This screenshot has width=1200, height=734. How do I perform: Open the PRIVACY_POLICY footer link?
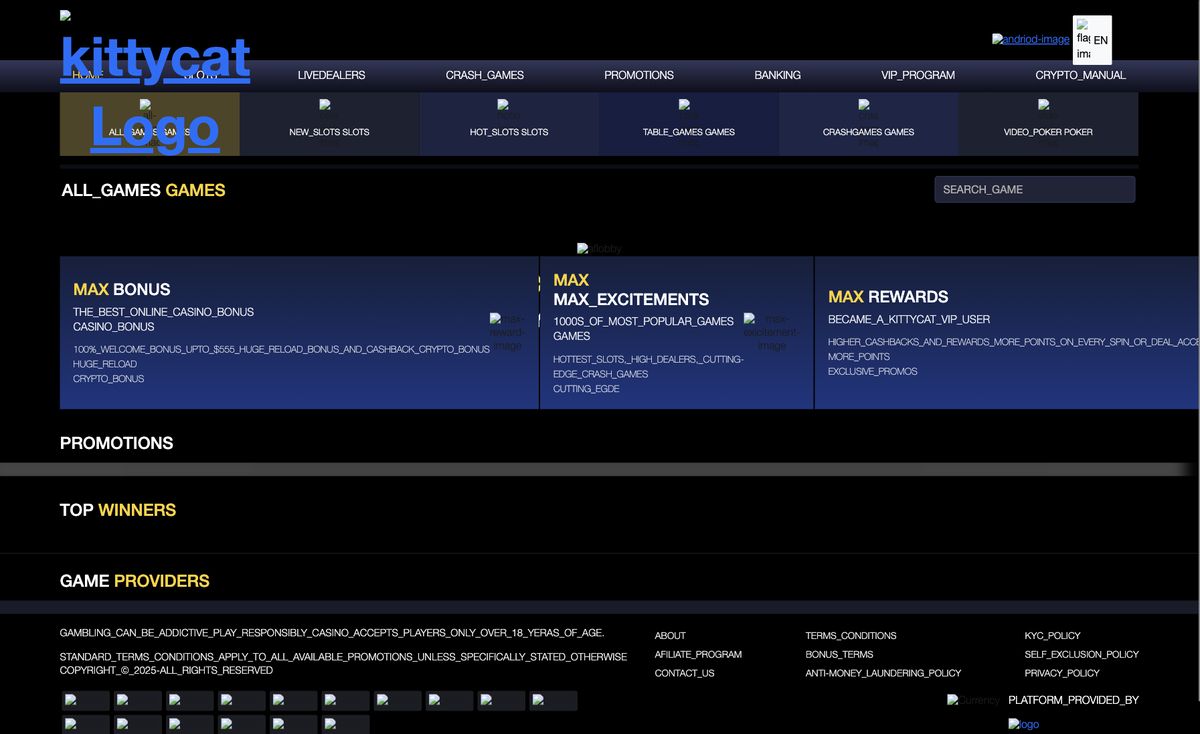1062,674
